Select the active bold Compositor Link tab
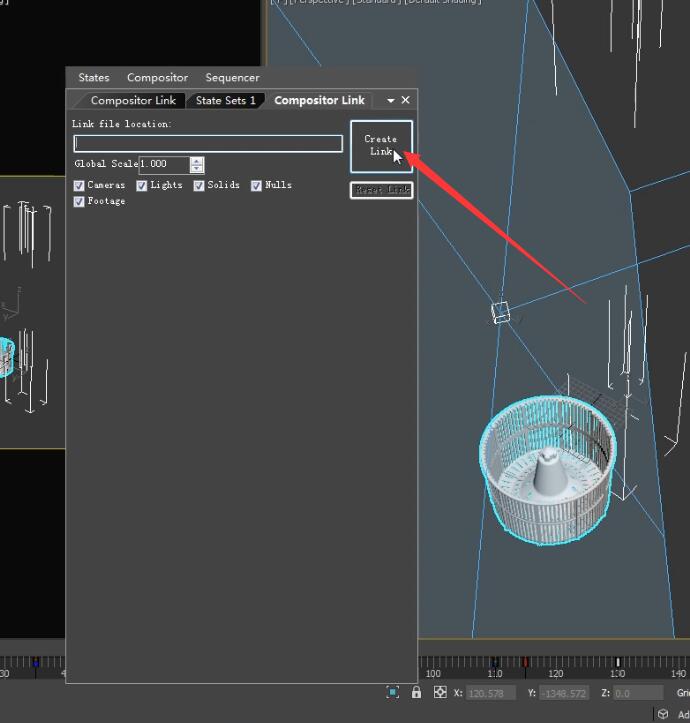The width and height of the screenshot is (690, 723). coord(319,100)
